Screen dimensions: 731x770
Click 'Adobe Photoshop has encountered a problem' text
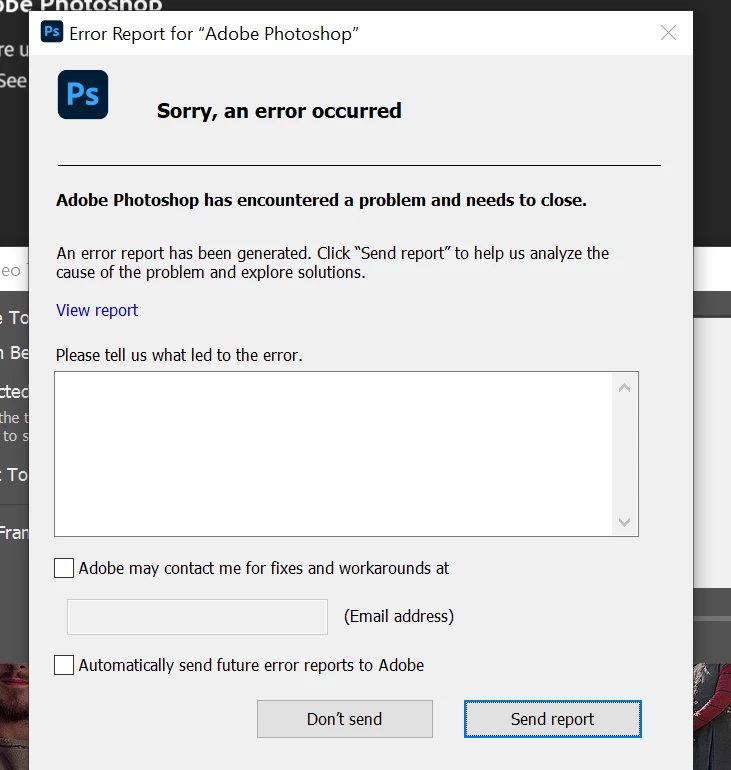pos(321,200)
